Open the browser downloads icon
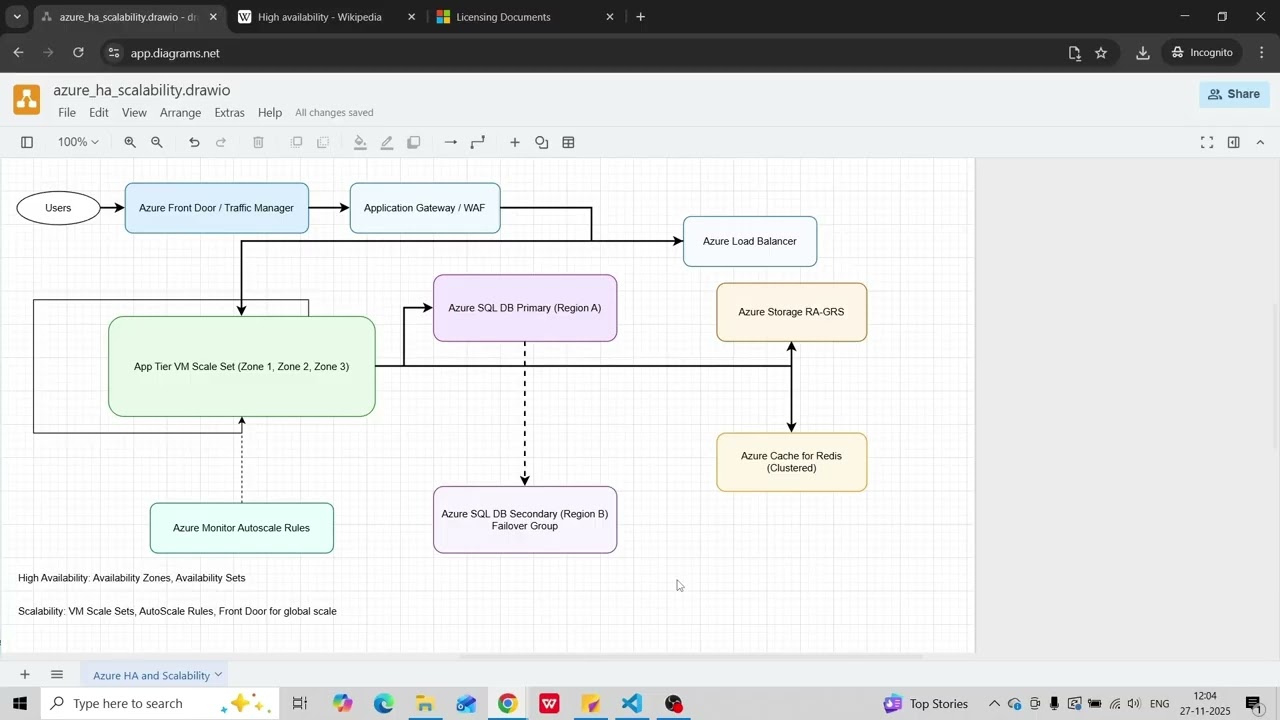The width and height of the screenshot is (1280, 720). coord(1143,53)
